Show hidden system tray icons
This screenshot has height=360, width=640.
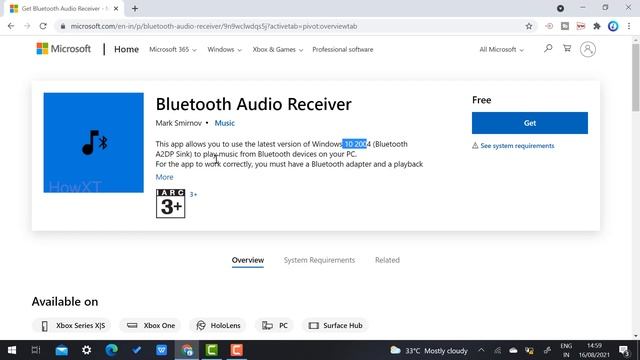[x=481, y=350]
